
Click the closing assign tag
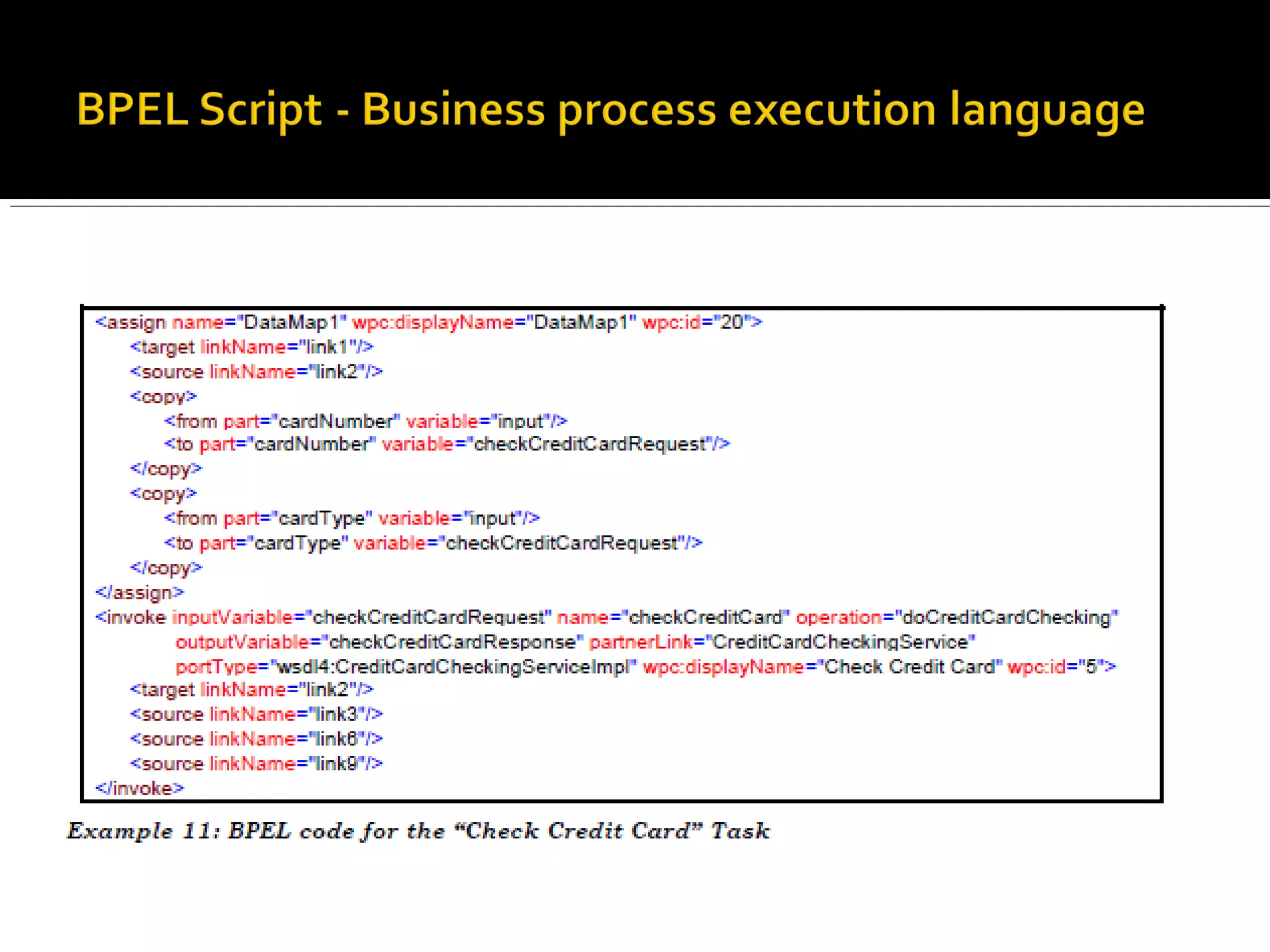coord(140,593)
